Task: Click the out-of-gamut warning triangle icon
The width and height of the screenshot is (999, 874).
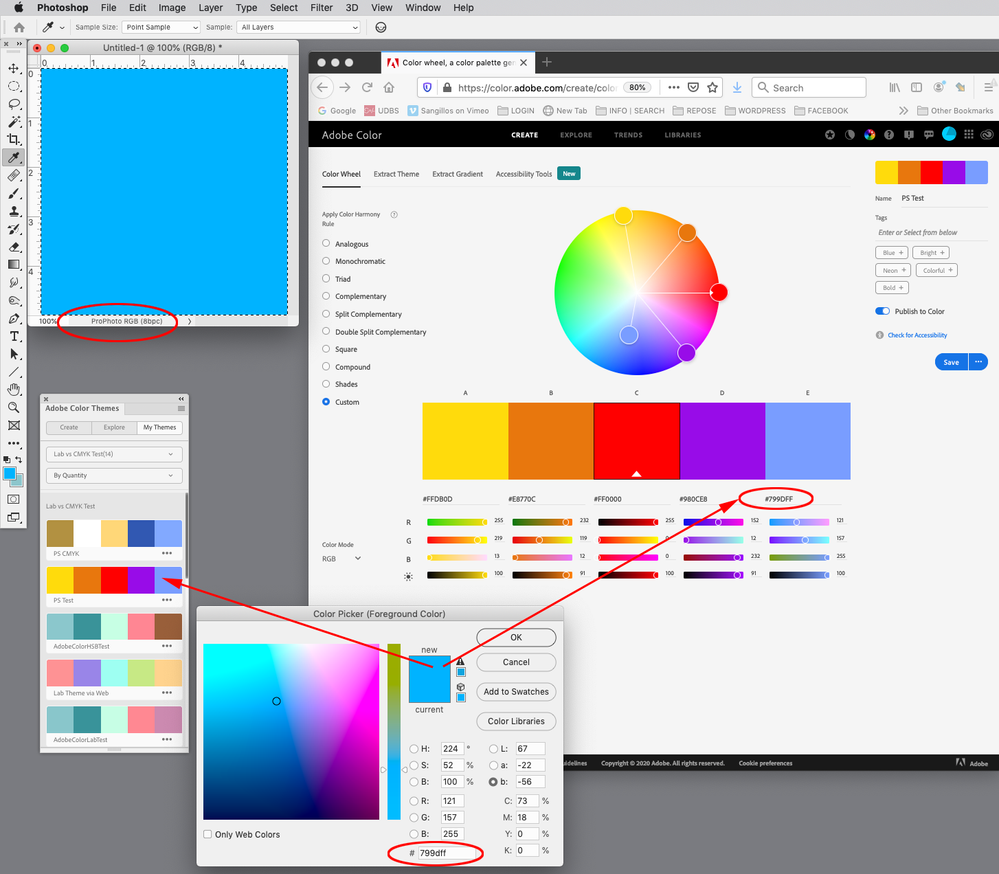Action: pos(460,661)
